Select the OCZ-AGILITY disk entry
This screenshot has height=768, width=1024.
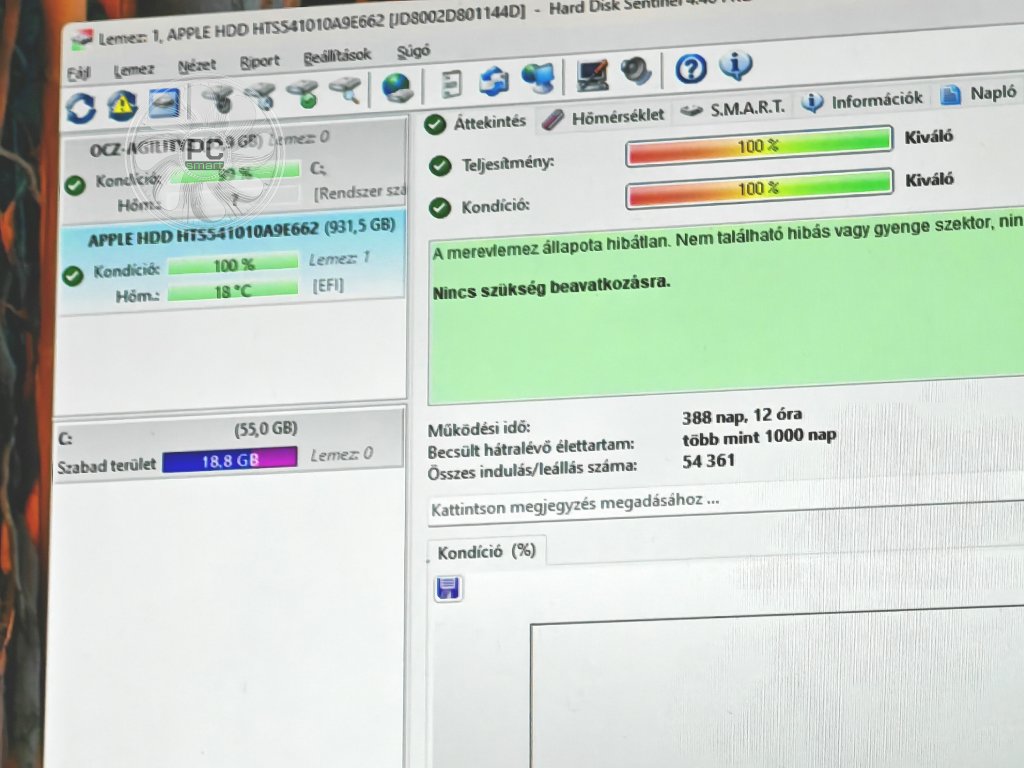[234, 170]
